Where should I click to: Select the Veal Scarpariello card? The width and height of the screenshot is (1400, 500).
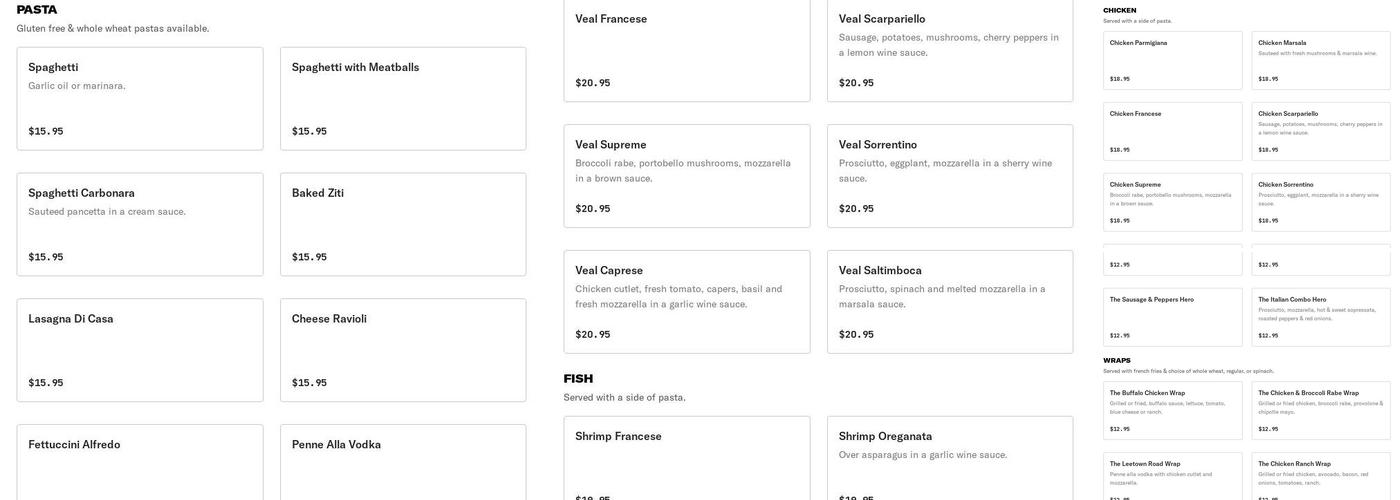click(950, 50)
